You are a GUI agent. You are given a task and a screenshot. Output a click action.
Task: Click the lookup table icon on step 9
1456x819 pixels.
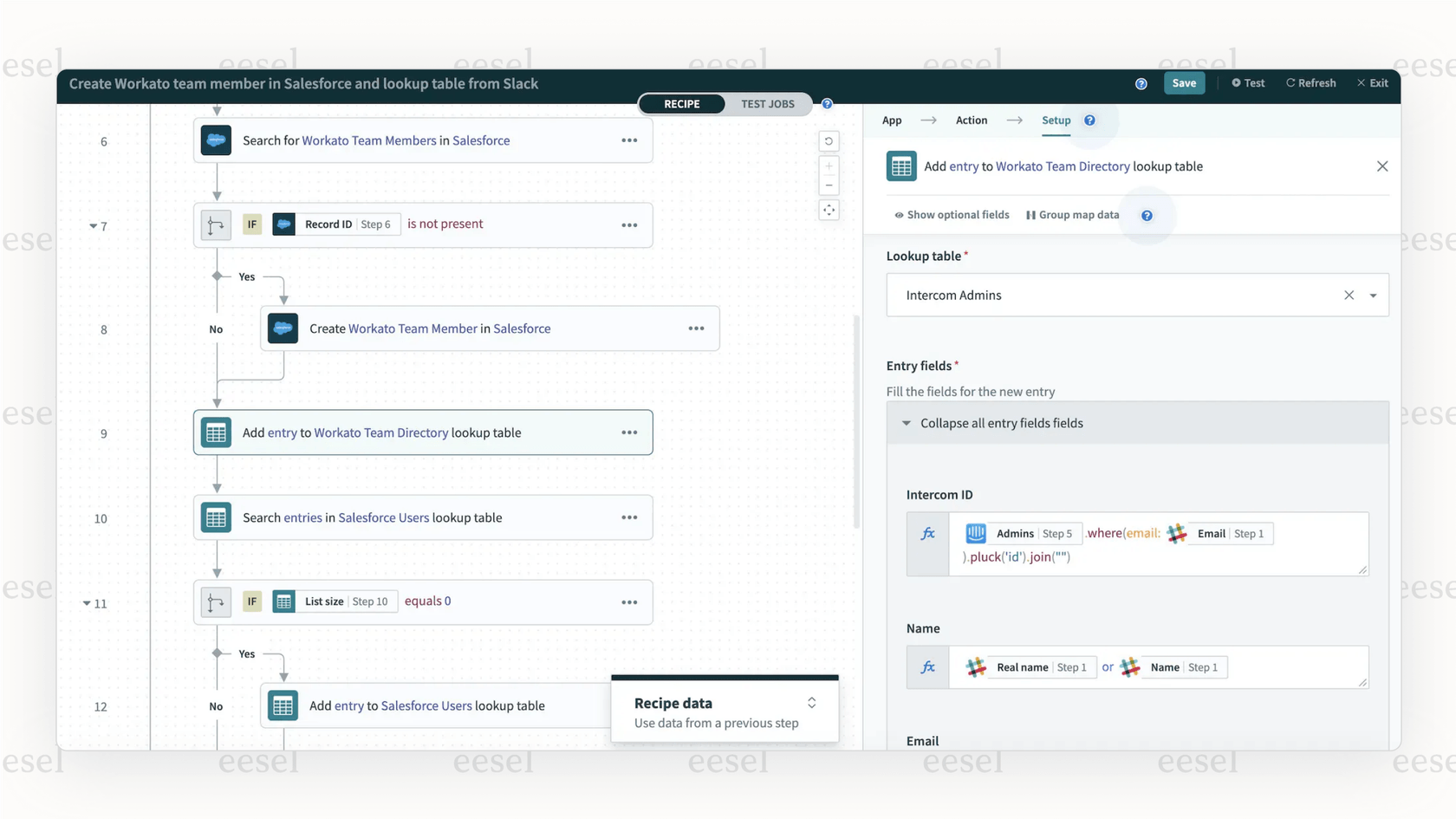click(x=216, y=432)
